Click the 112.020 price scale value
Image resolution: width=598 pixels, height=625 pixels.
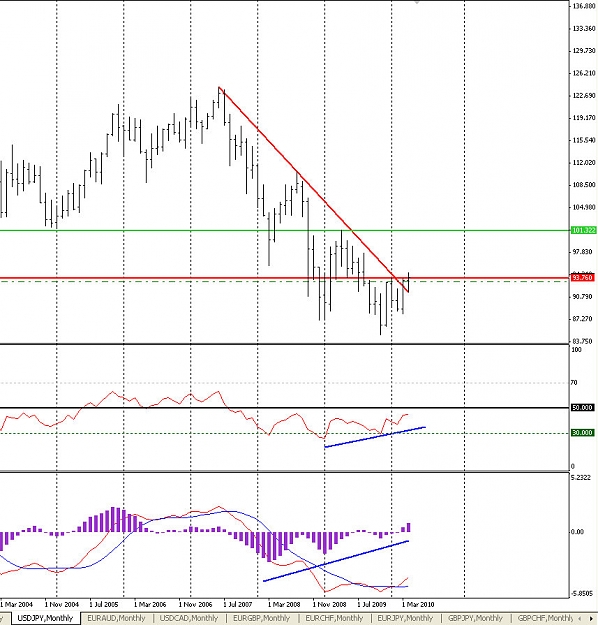coord(584,162)
